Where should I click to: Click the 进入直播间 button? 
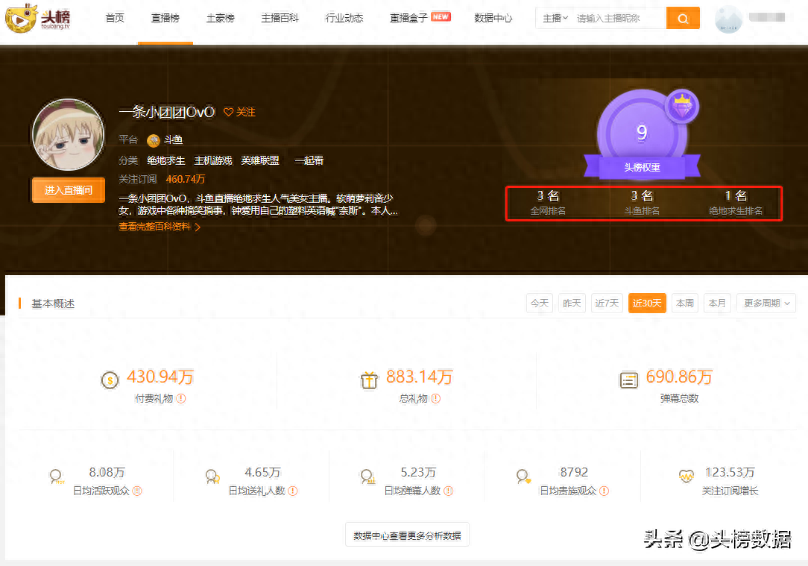(x=68, y=190)
